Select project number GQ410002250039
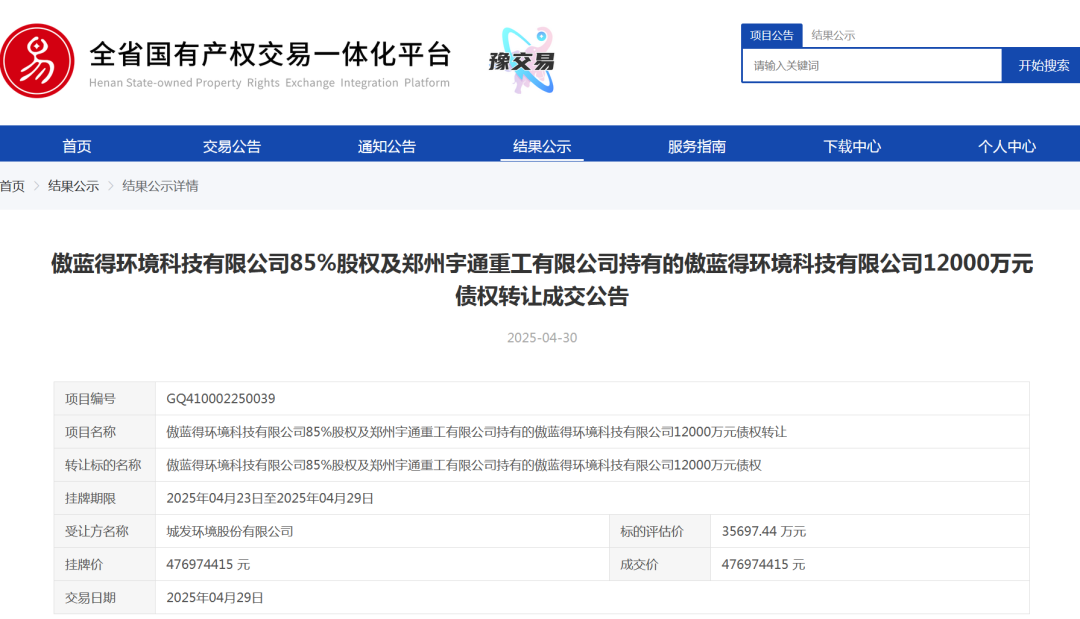Image resolution: width=1080 pixels, height=619 pixels. [x=220, y=399]
